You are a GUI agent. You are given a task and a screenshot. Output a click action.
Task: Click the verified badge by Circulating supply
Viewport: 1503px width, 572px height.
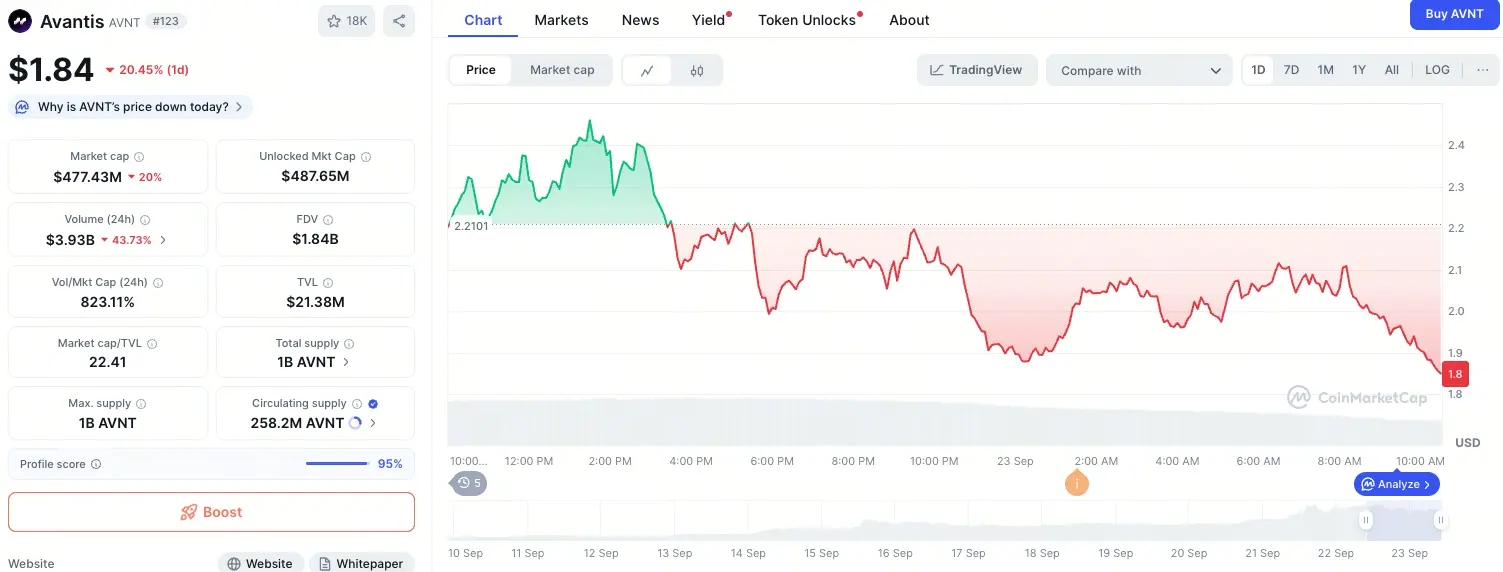(373, 404)
